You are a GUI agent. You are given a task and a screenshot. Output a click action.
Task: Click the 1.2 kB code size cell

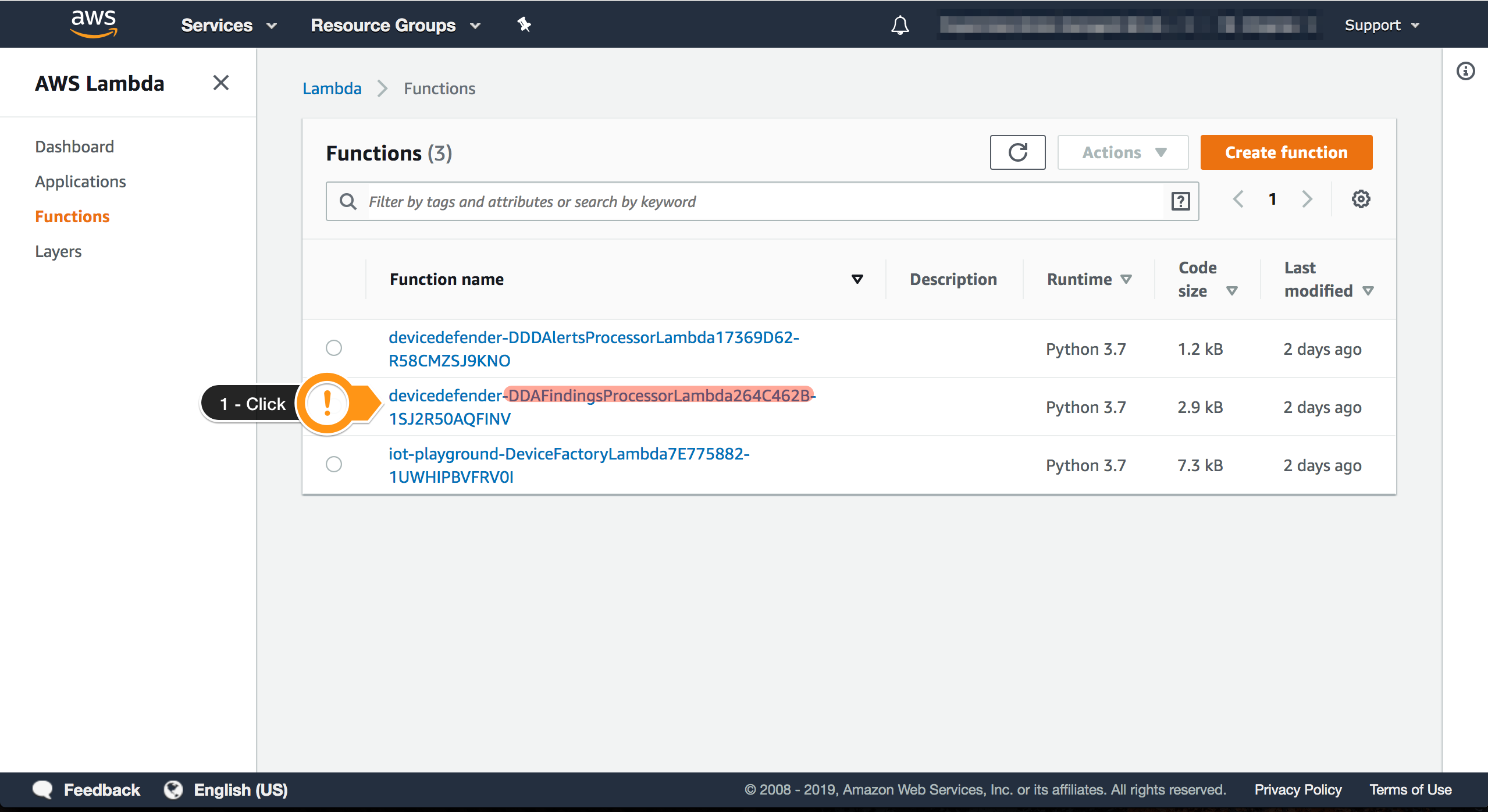[x=1200, y=349]
